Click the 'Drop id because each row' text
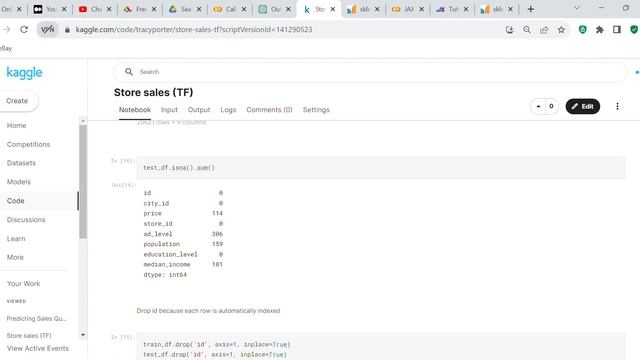 (208, 311)
